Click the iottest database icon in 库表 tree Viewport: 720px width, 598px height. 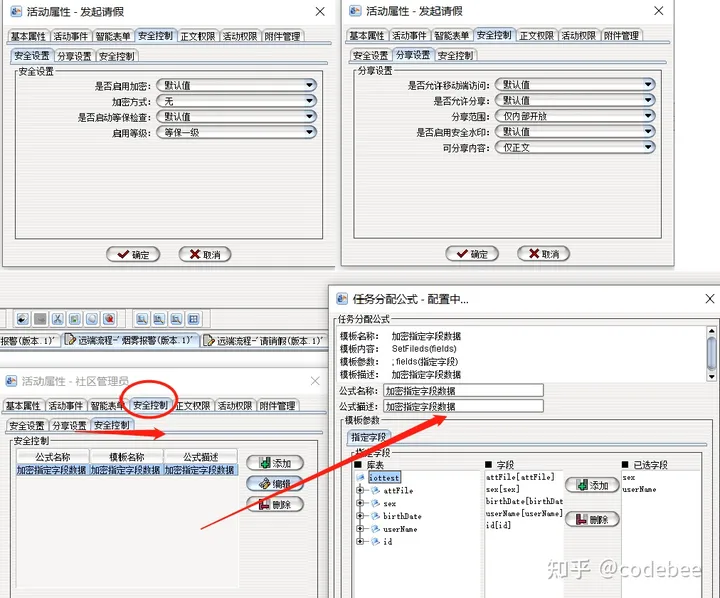click(360, 478)
